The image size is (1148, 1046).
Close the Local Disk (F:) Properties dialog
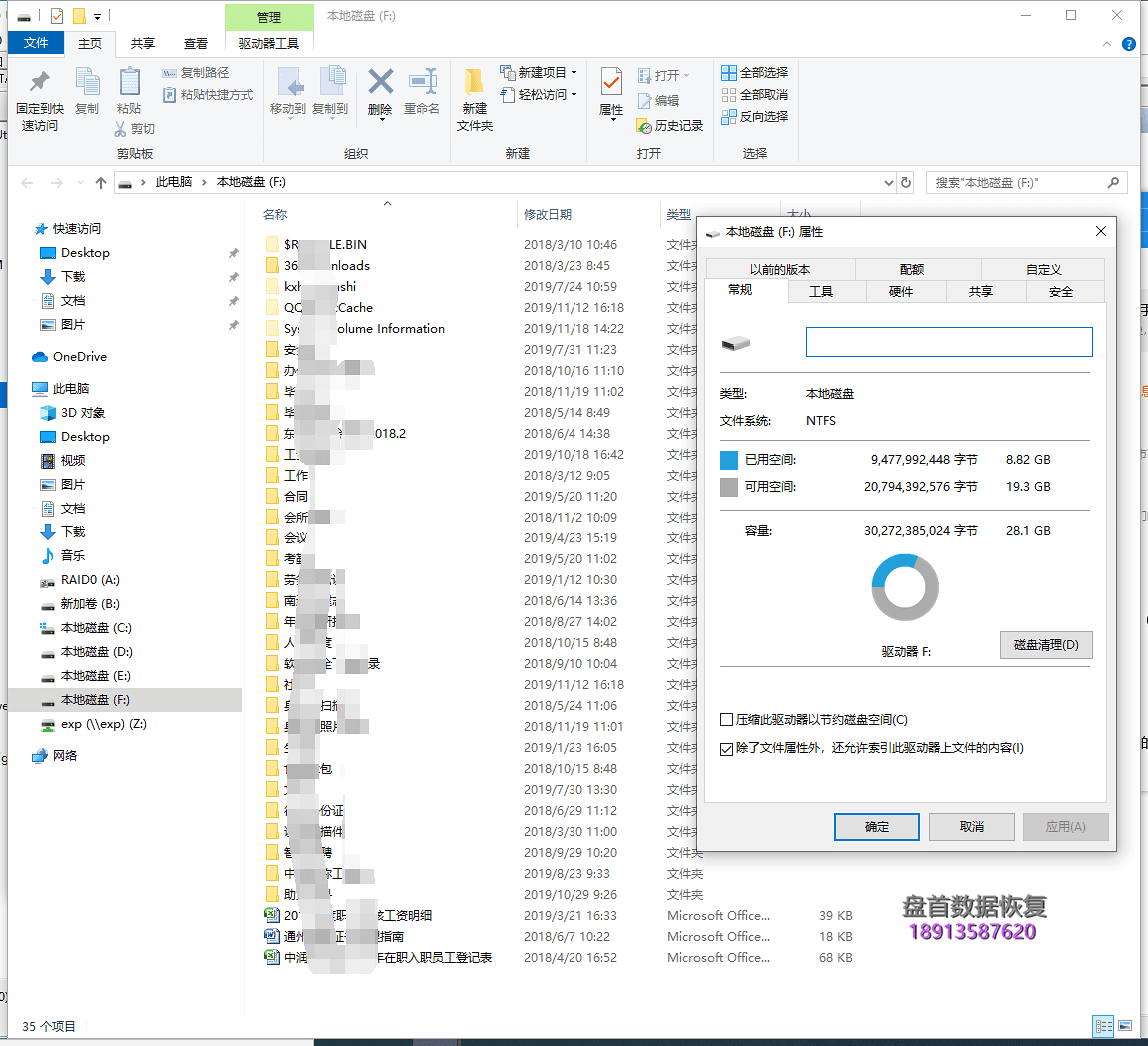tap(1100, 232)
